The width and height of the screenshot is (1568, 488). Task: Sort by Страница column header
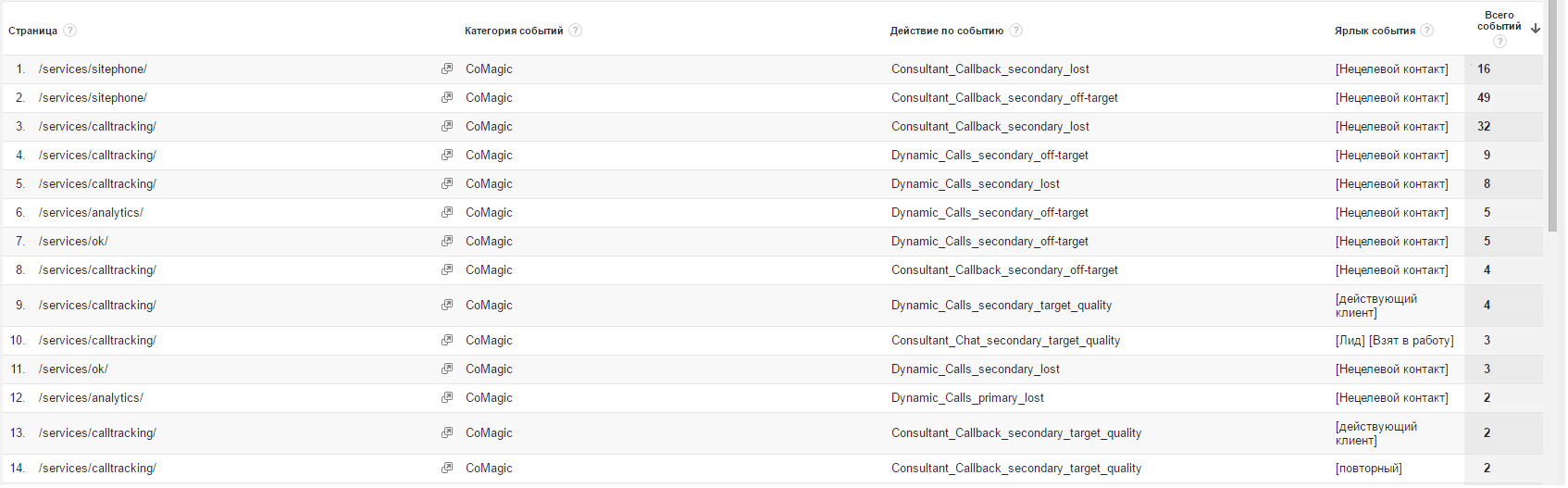[33, 31]
